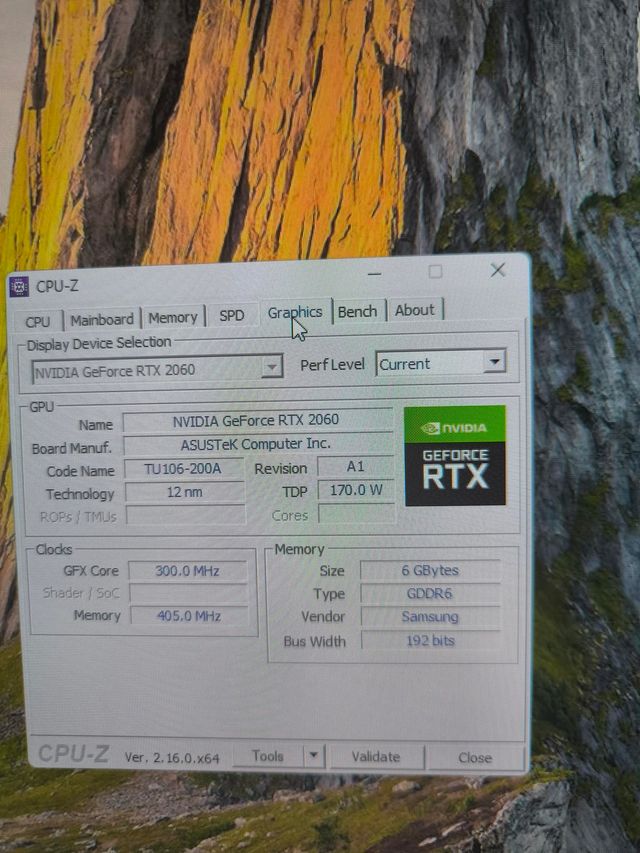The width and height of the screenshot is (640, 853).
Task: Click the Validate button
Action: coord(376,757)
